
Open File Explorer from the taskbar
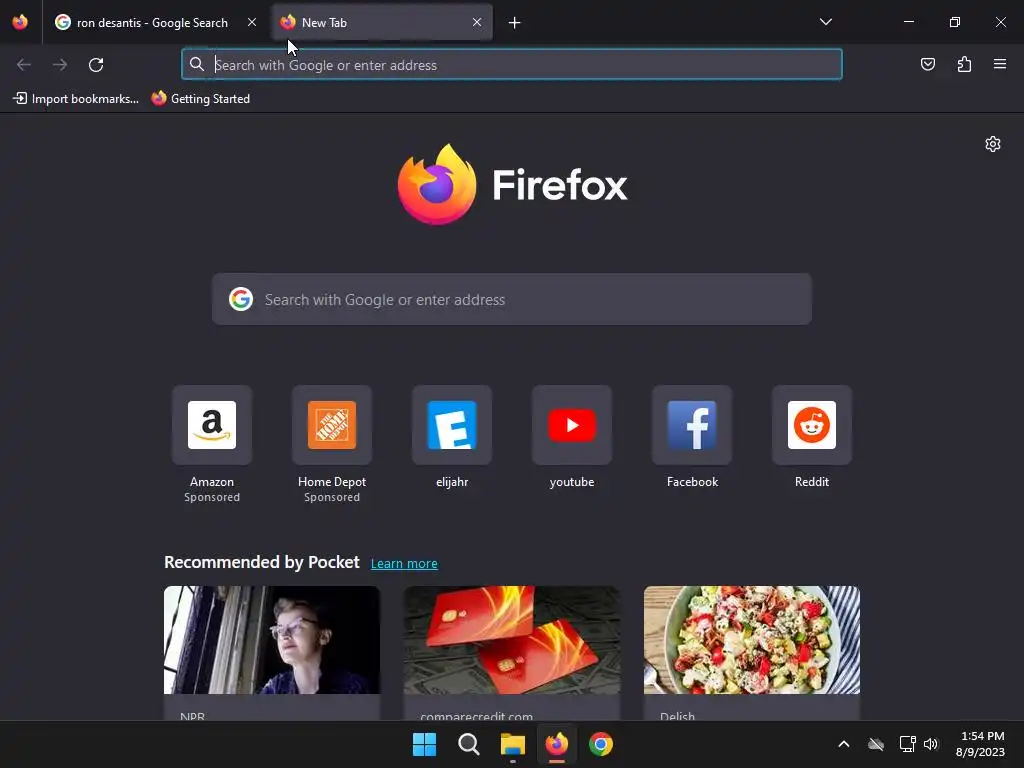pyautogui.click(x=513, y=744)
